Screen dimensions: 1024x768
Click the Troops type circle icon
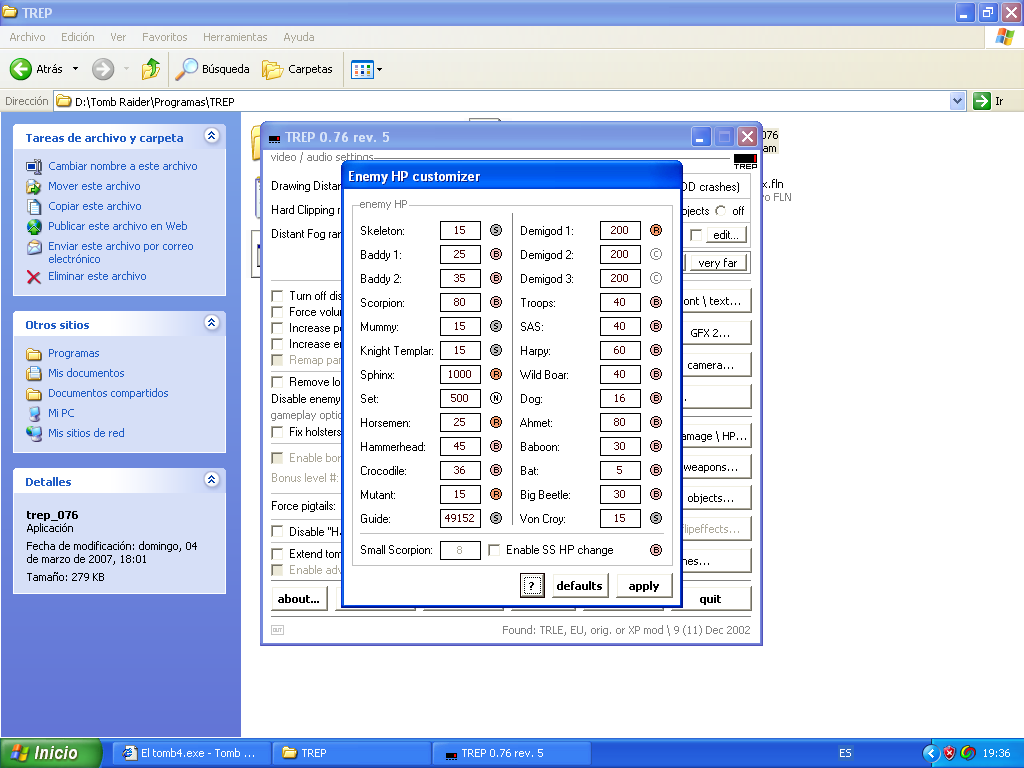[x=656, y=302]
